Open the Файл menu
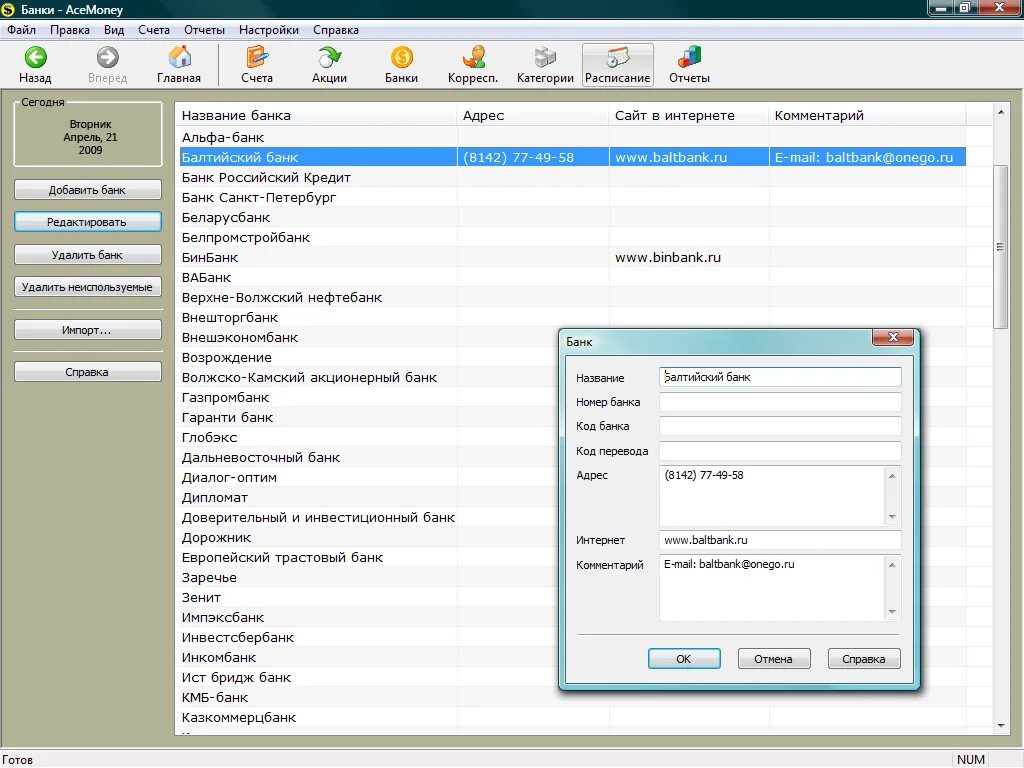This screenshot has width=1024, height=768. click(21, 30)
